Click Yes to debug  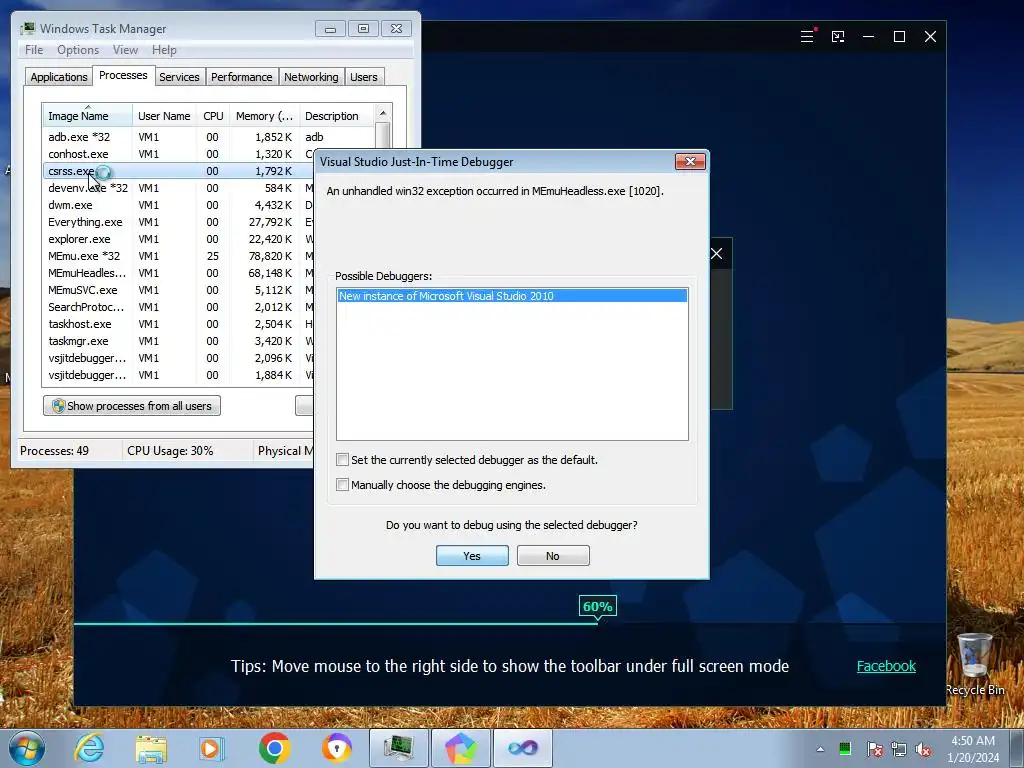point(472,556)
